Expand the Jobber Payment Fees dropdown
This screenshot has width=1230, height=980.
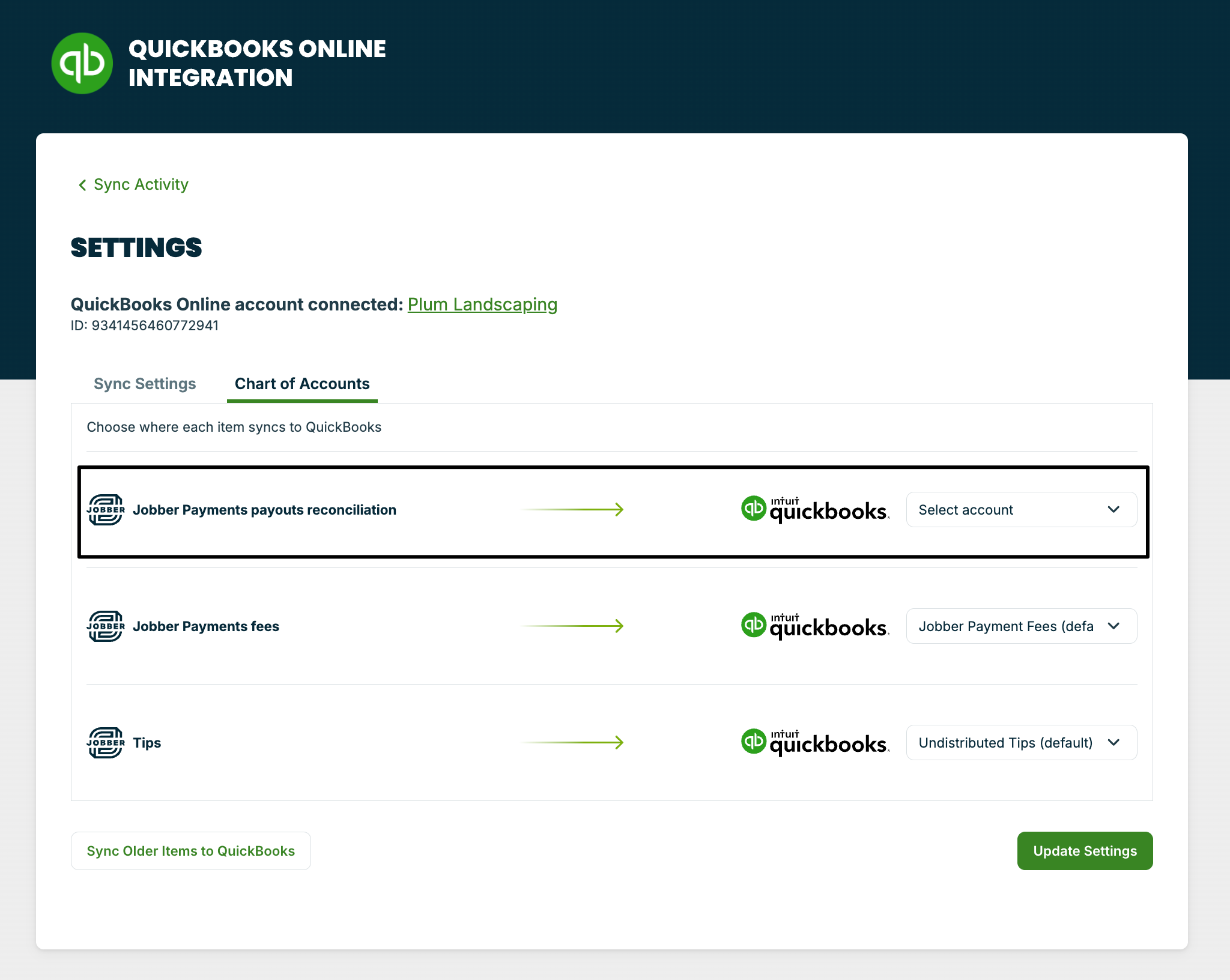(x=1021, y=626)
